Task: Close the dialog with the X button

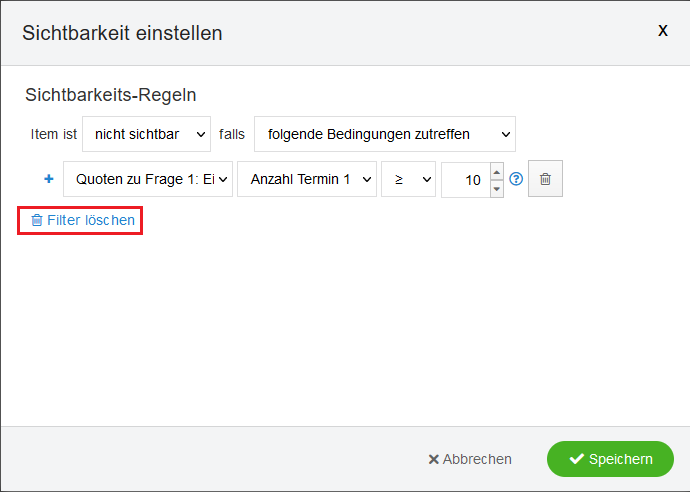Action: 662,31
